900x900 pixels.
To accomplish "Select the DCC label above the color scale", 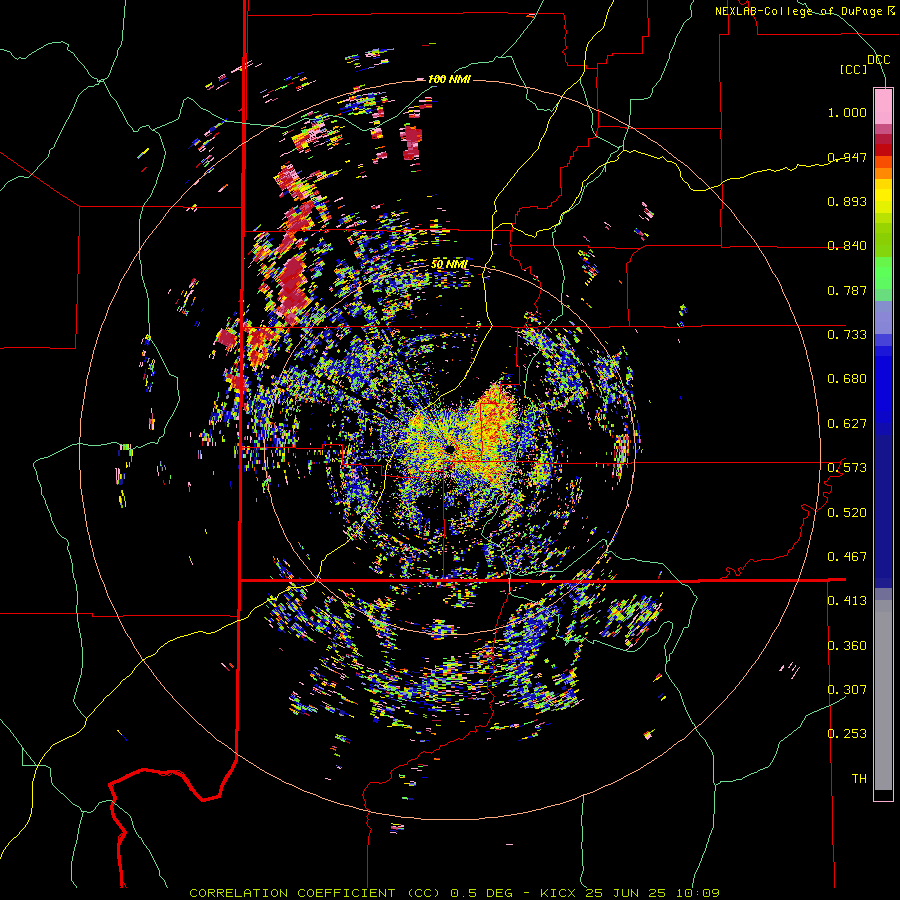I will (878, 60).
